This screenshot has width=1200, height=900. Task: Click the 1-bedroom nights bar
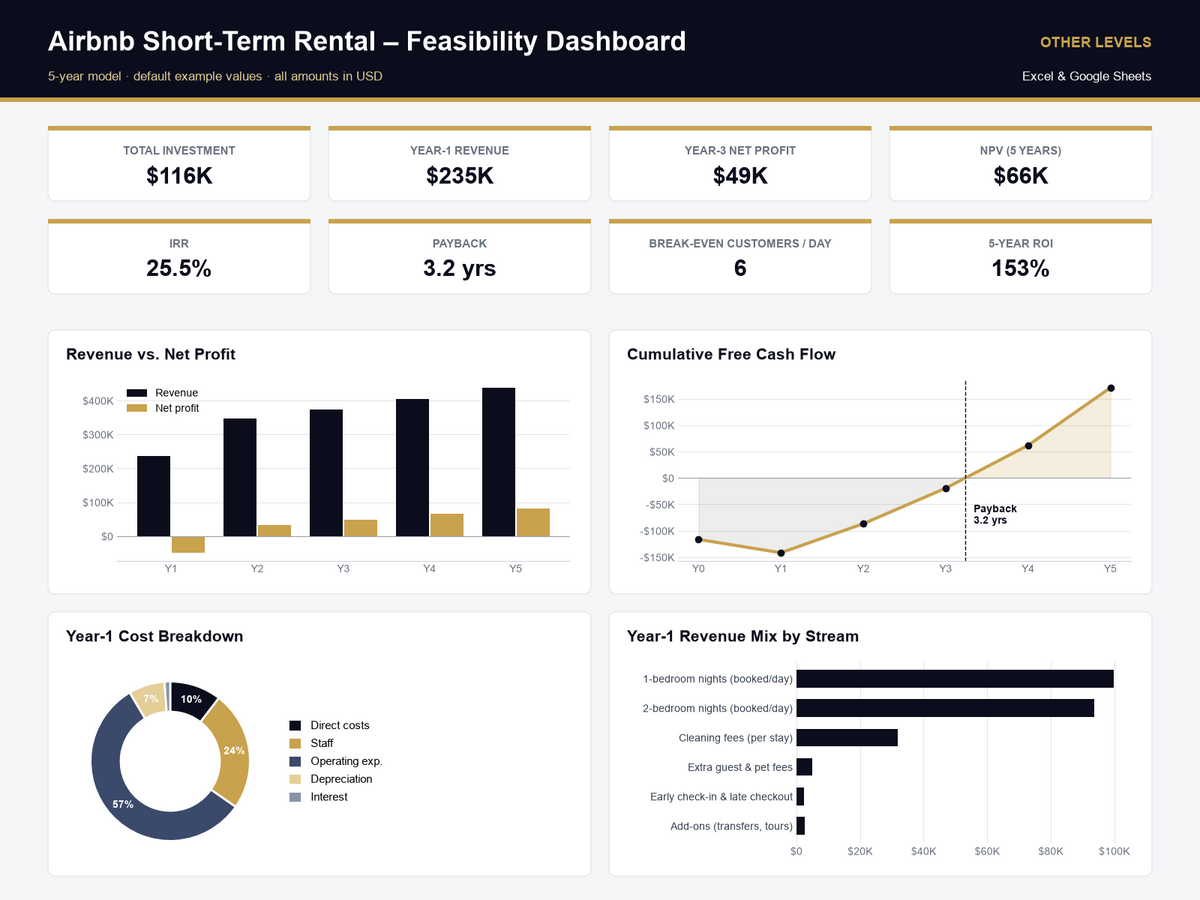pos(955,679)
